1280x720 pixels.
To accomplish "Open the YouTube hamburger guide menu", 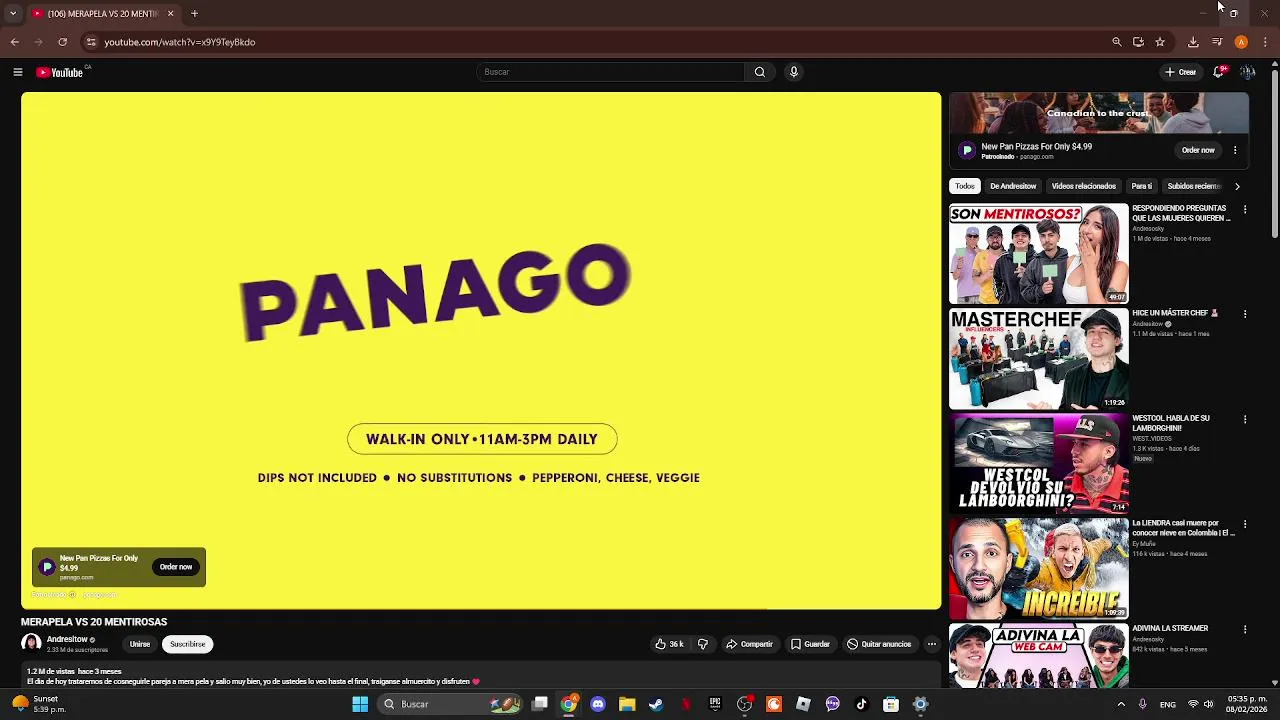I will coord(17,72).
